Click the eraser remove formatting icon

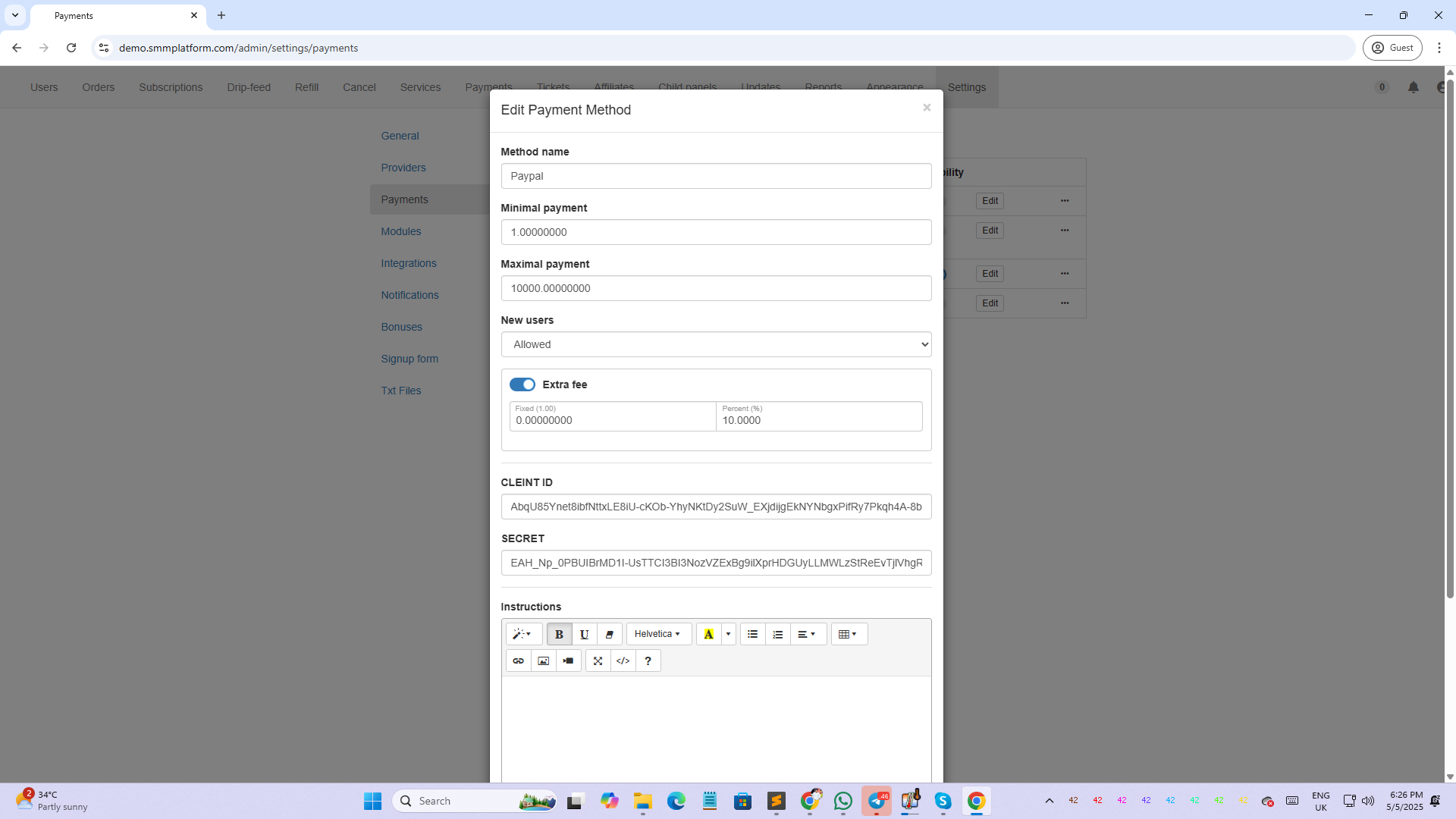pos(609,634)
